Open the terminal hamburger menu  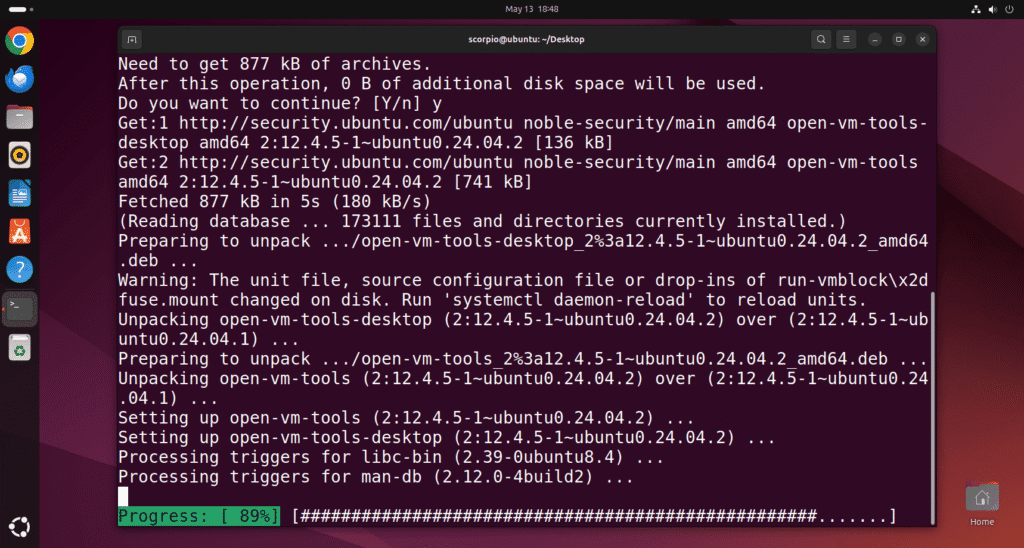coord(846,39)
